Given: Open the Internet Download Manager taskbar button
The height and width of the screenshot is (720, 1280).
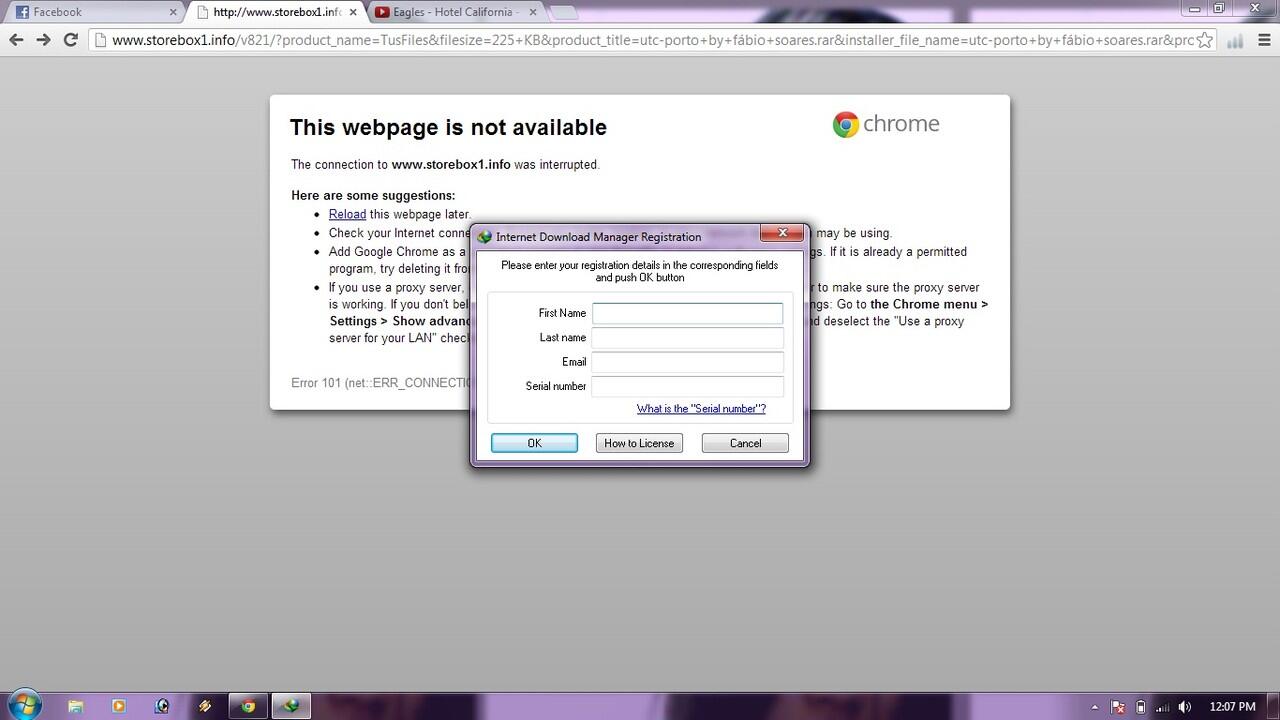Looking at the screenshot, I should [x=291, y=705].
